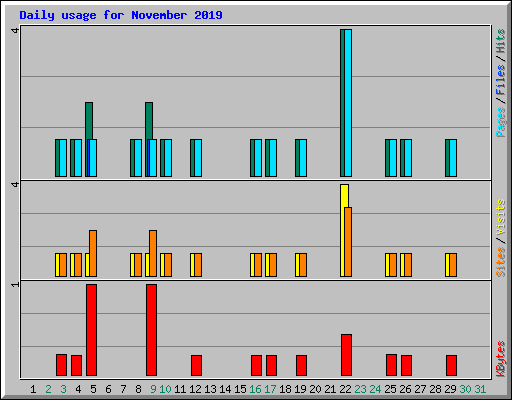Click the Files legend label

coord(500,80)
